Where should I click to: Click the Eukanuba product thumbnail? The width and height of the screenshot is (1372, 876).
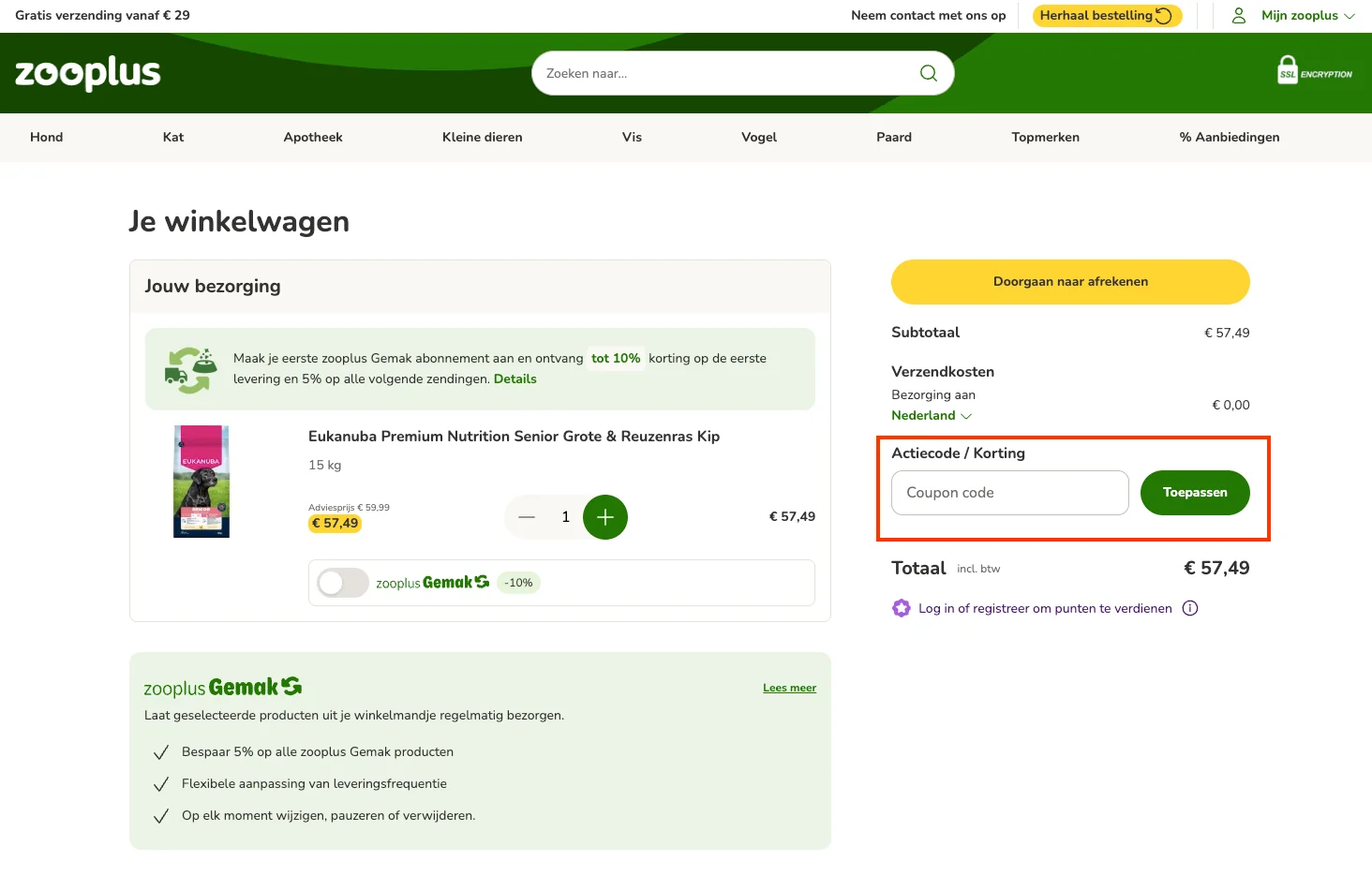pyautogui.click(x=200, y=481)
